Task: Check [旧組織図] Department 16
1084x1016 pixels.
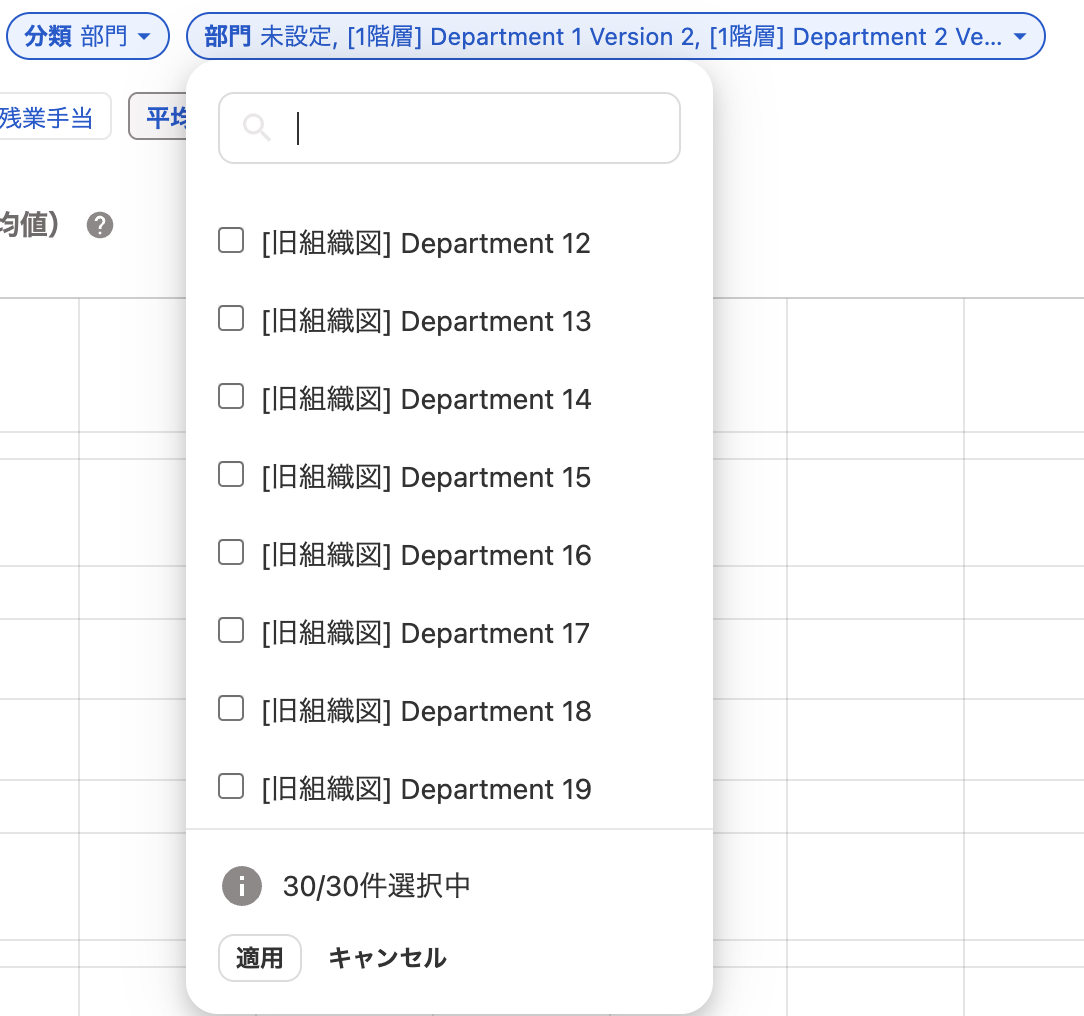Action: point(231,553)
